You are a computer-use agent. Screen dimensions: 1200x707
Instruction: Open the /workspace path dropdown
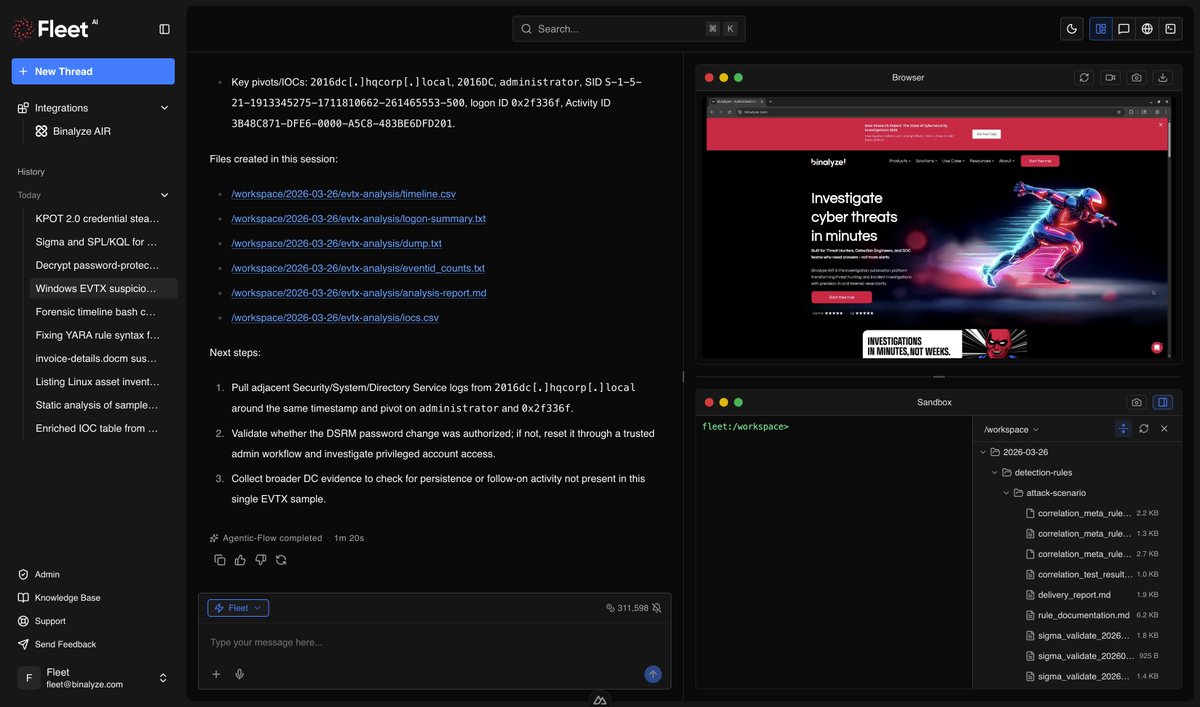pyautogui.click(x=1011, y=429)
